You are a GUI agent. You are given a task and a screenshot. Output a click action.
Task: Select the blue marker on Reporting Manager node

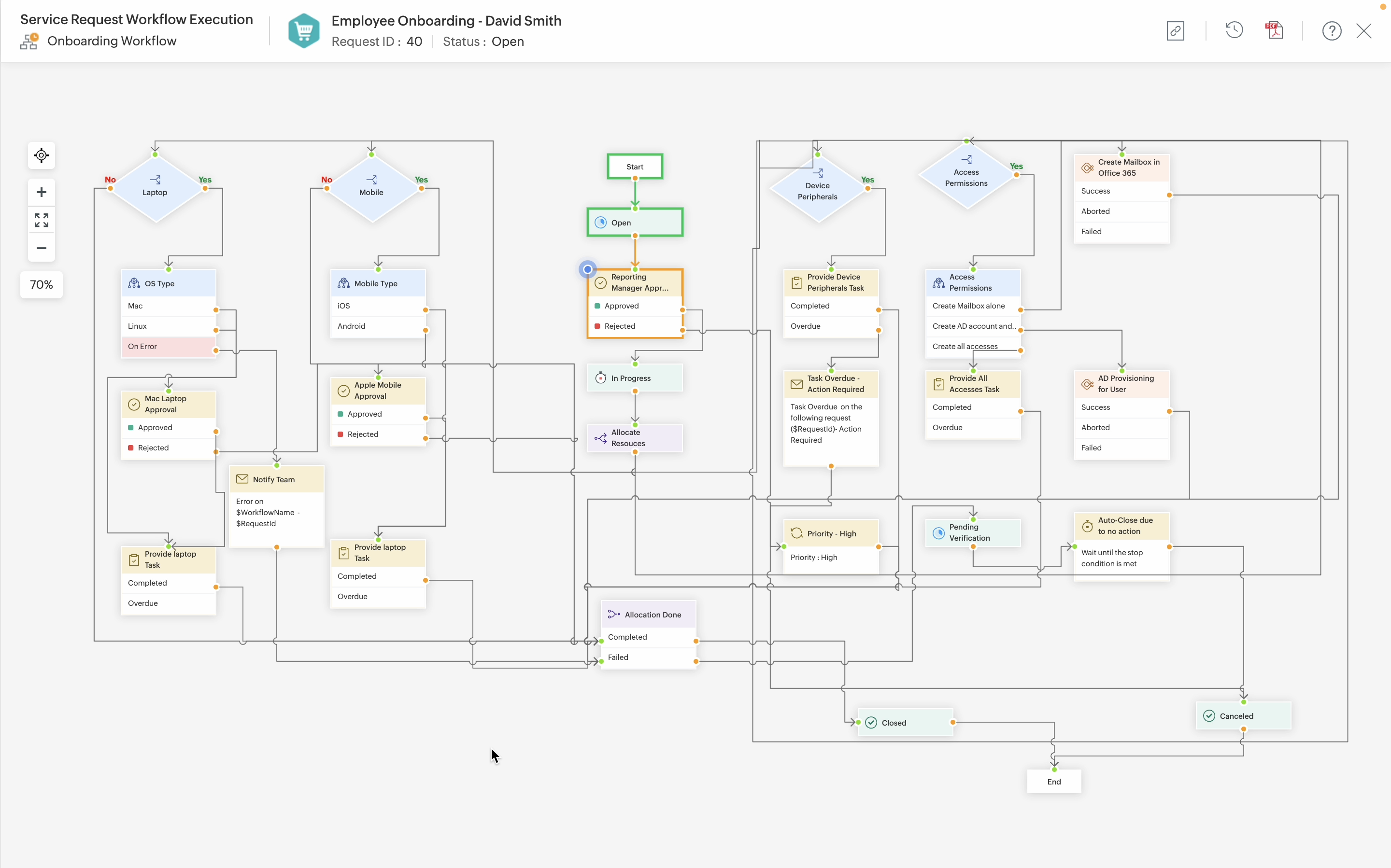point(587,269)
